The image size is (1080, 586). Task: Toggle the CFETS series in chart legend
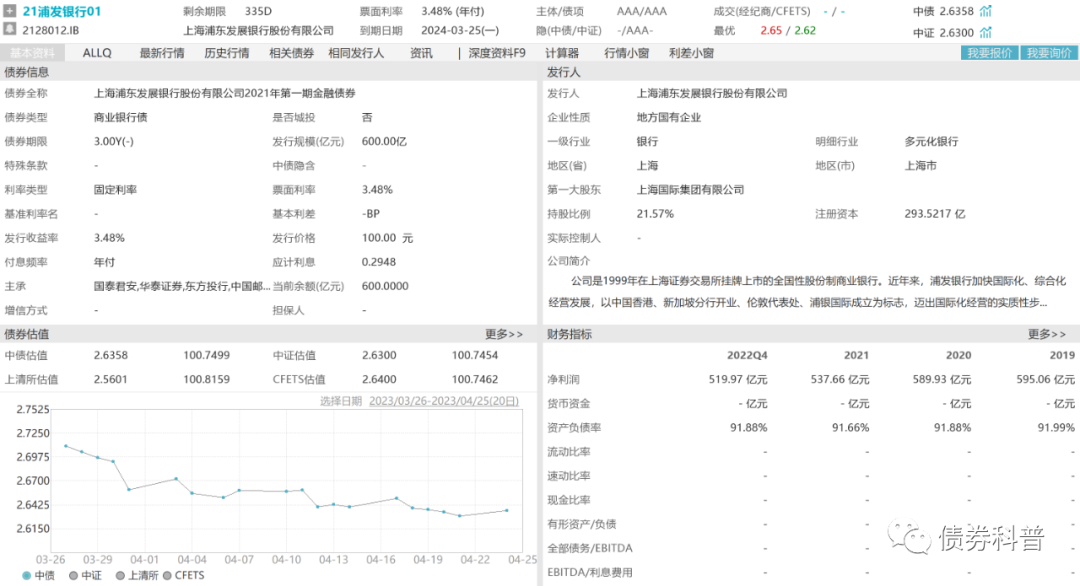click(x=184, y=575)
